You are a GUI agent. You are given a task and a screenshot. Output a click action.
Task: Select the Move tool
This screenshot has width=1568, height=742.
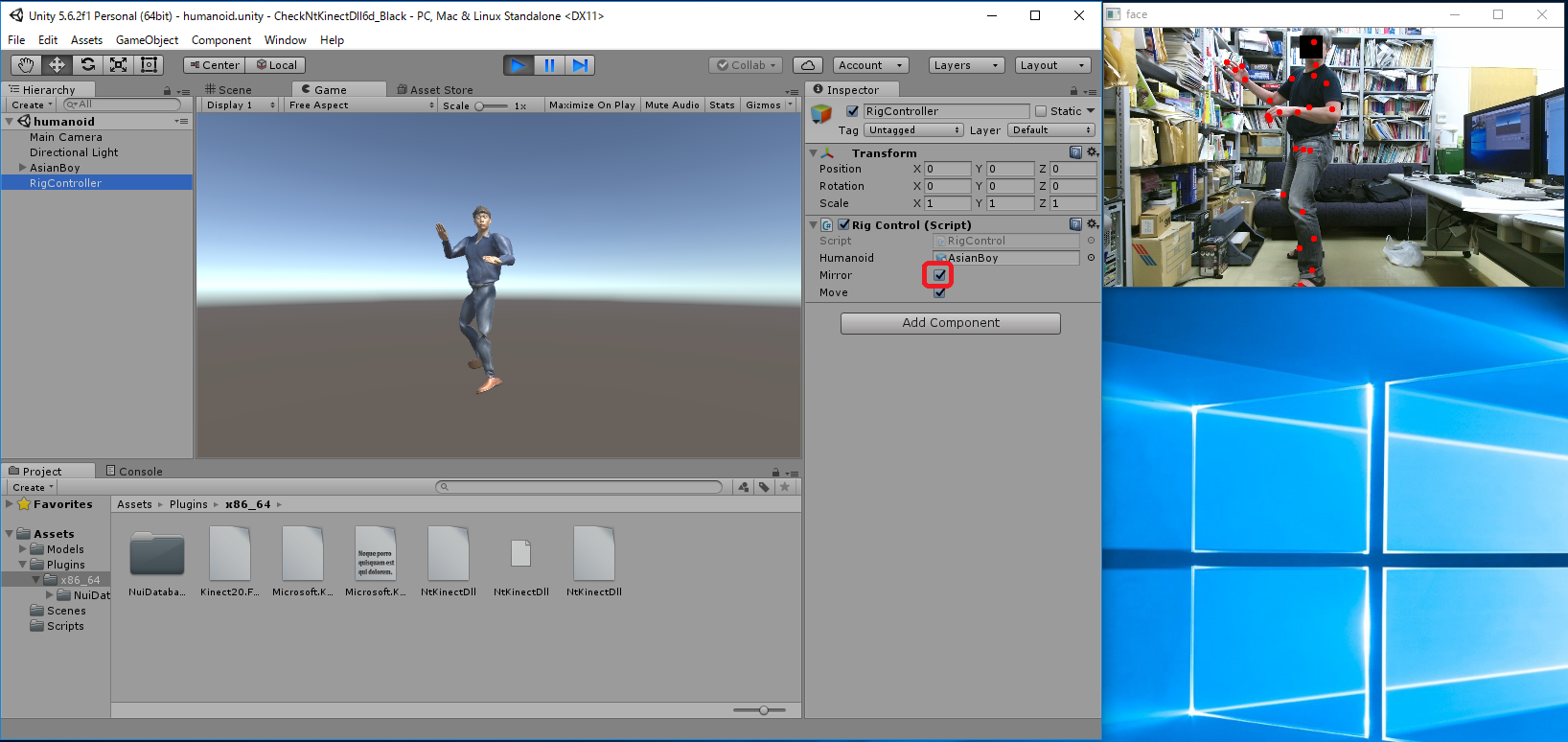pos(57,65)
